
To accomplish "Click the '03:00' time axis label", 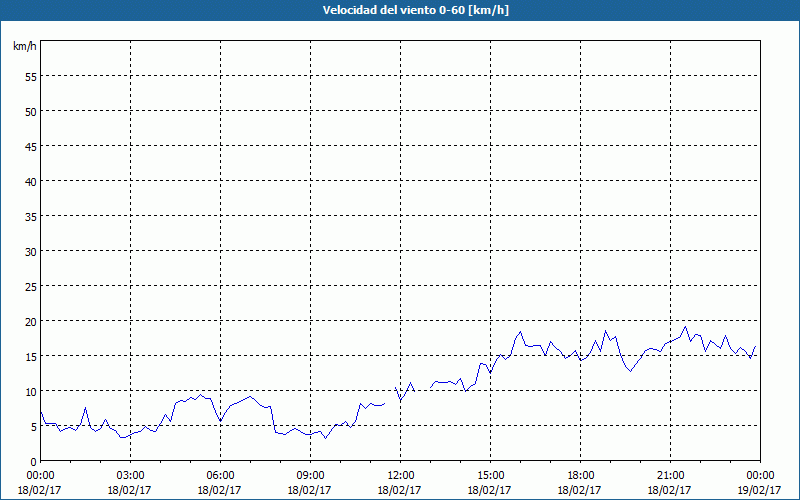I will pos(130,476).
